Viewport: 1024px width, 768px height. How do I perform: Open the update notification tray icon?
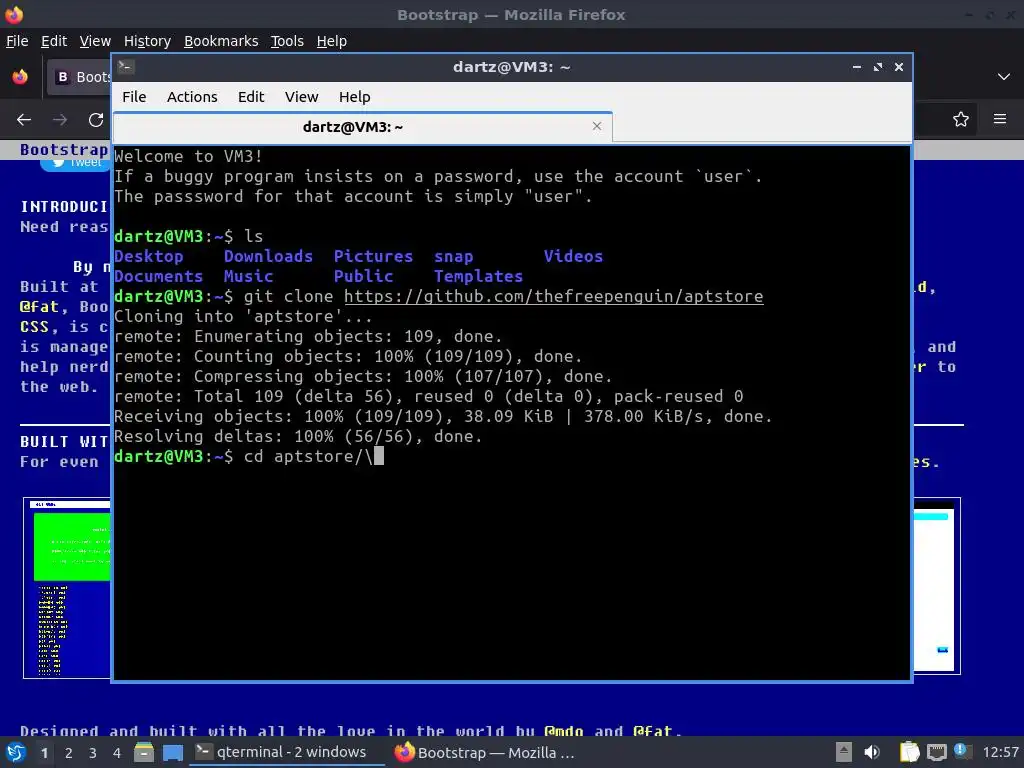[962, 751]
